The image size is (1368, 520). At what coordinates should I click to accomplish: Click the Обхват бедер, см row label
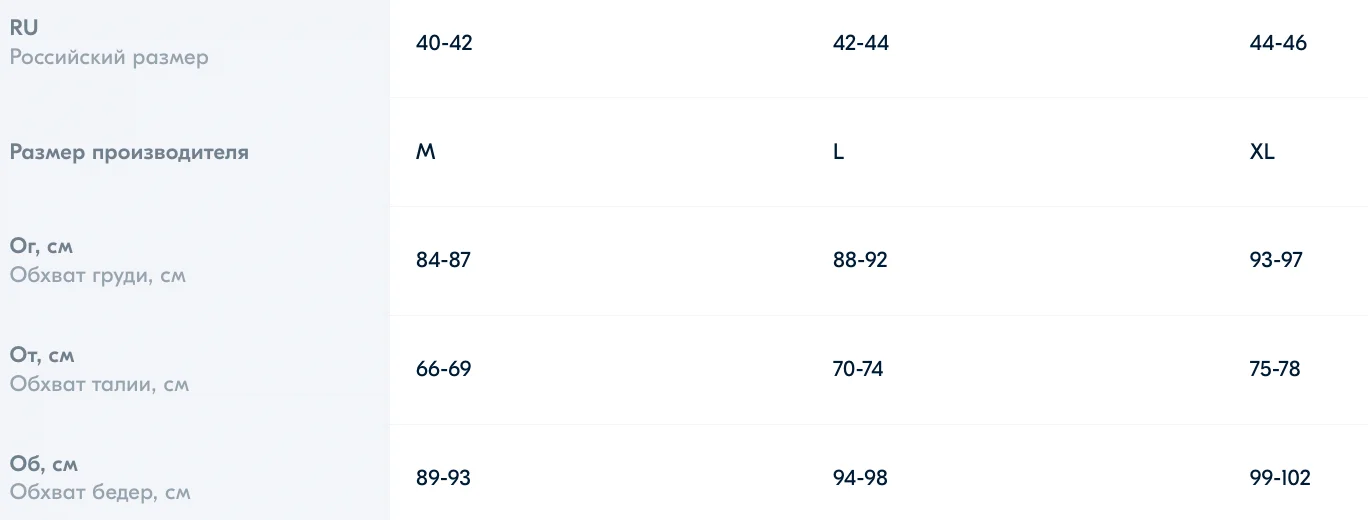click(x=100, y=478)
